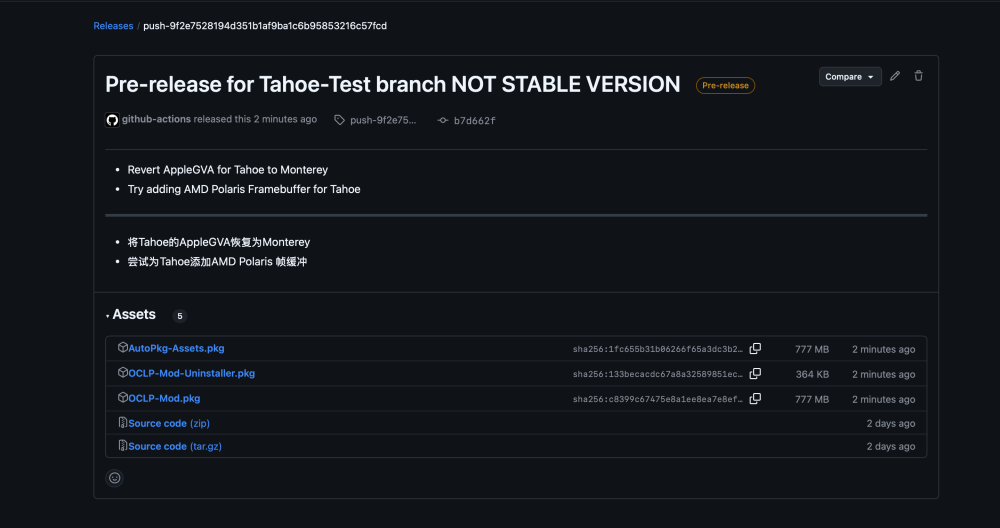Open commit b7d662f
The width and height of the screenshot is (1000, 528).
click(474, 121)
